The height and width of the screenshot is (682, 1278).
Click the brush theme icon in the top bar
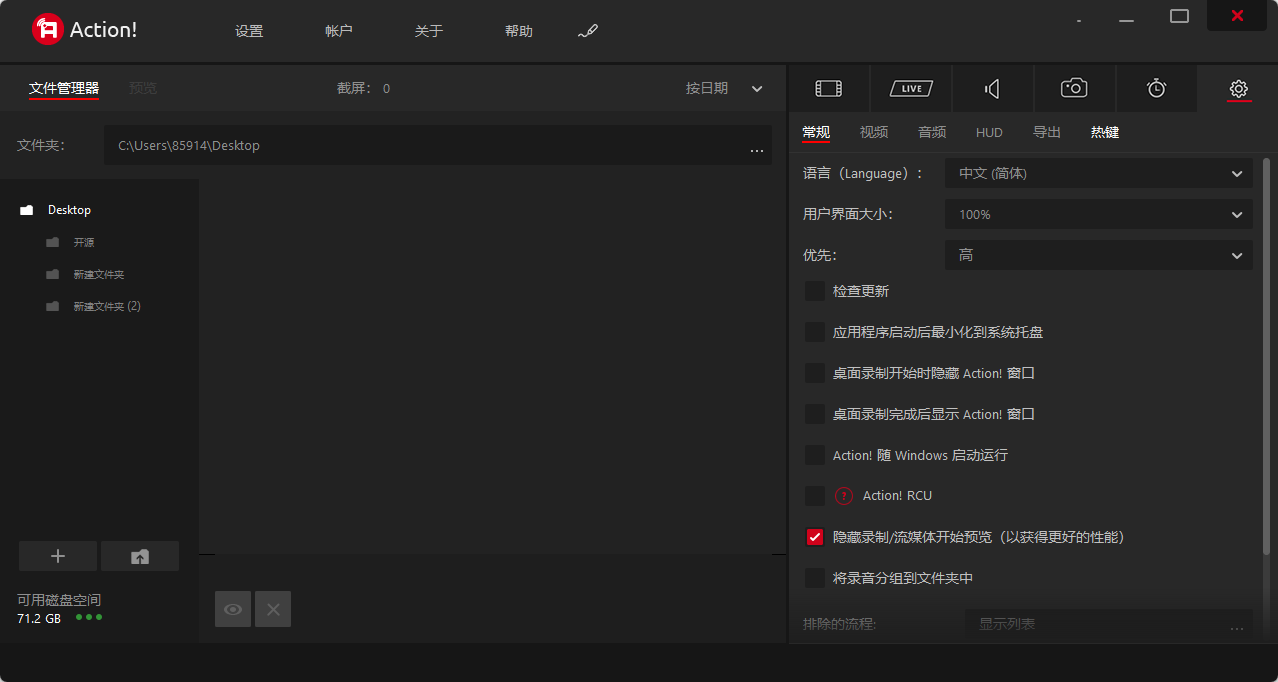click(x=588, y=31)
